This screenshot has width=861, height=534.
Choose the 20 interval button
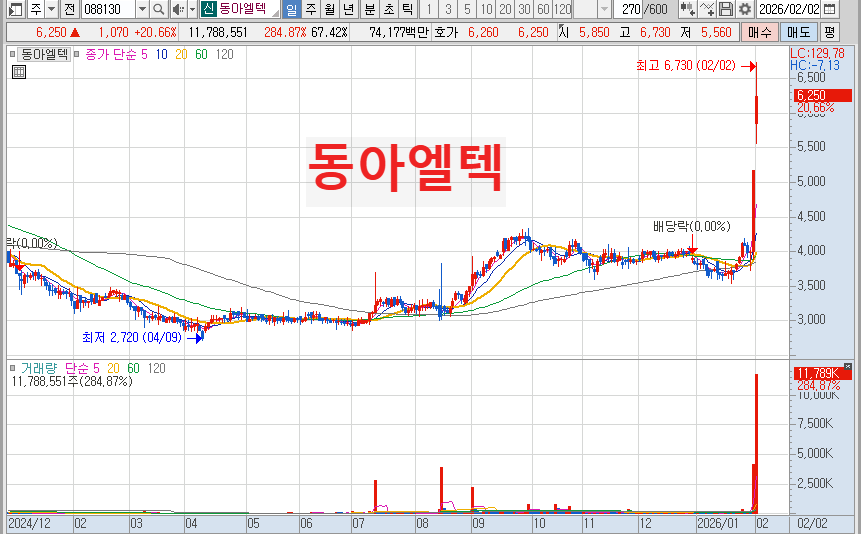point(505,9)
